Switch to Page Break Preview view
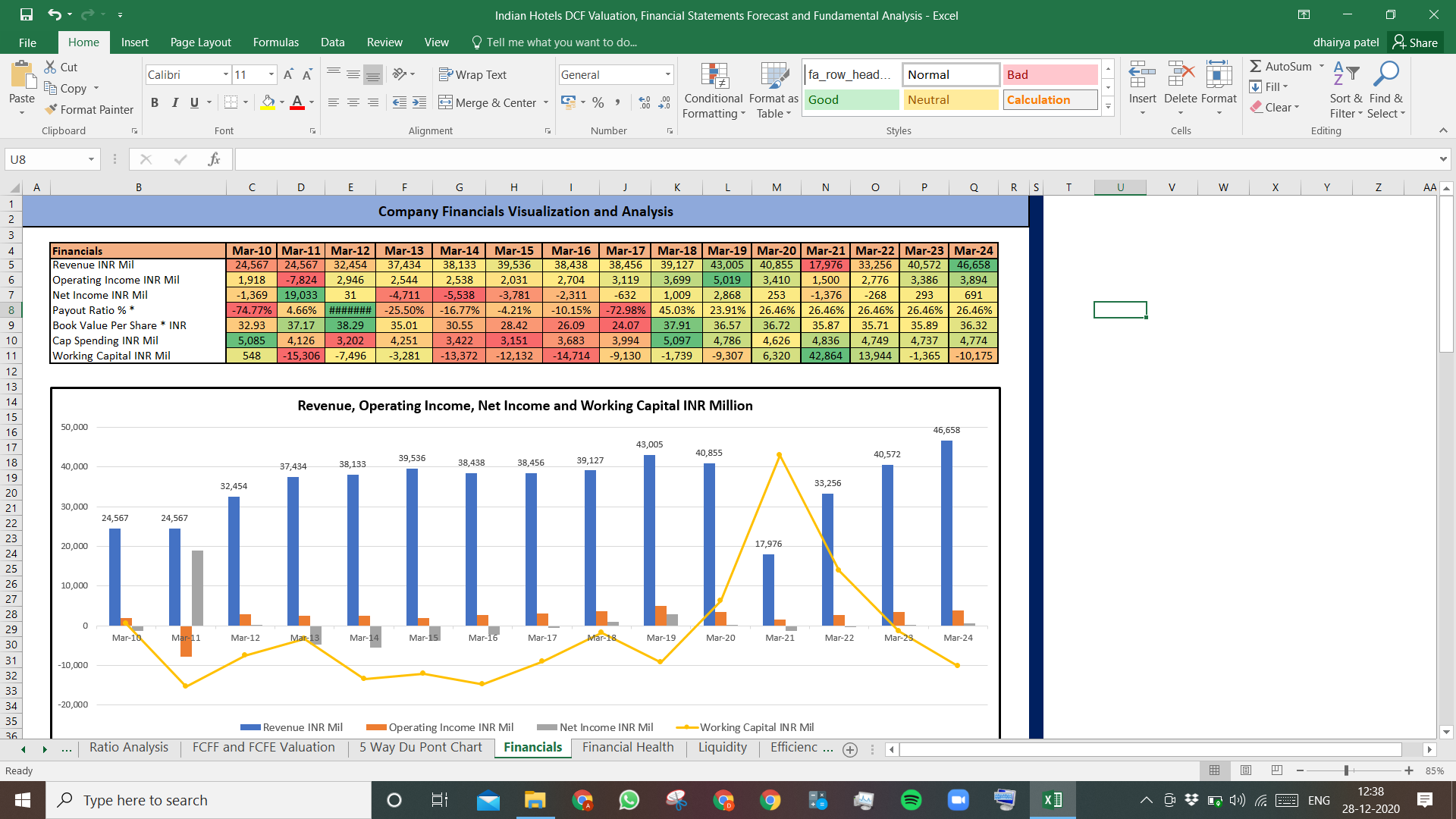This screenshot has height=819, width=1456. pyautogui.click(x=1277, y=770)
